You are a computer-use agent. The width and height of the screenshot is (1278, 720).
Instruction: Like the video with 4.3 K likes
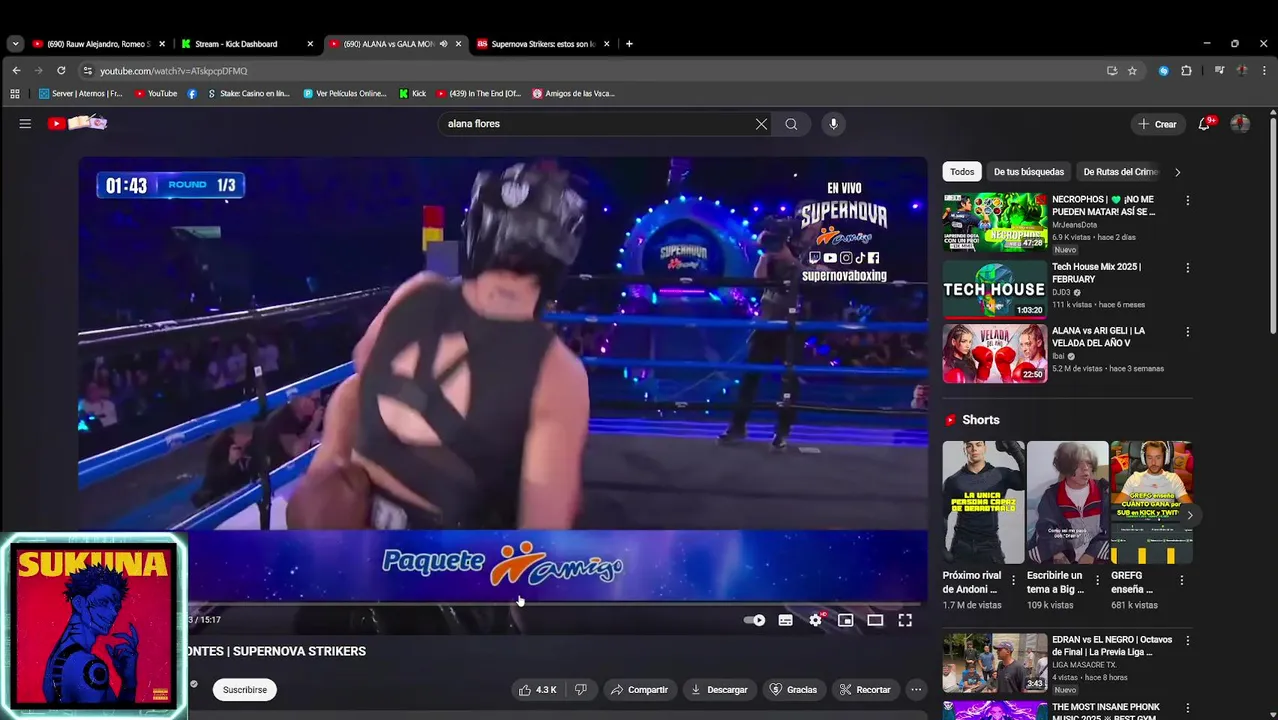pos(537,690)
